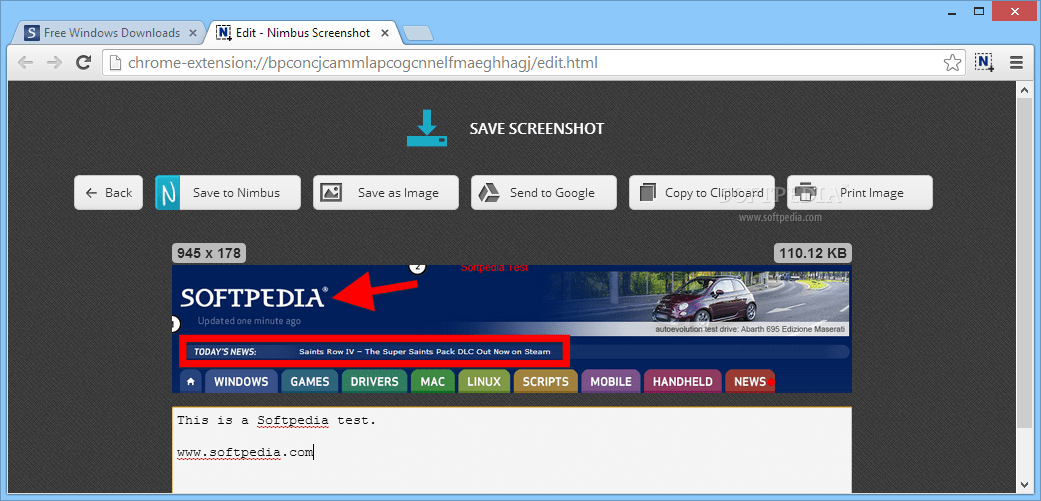The height and width of the screenshot is (501, 1041).
Task: Select the Edit - Nimbus Screenshot tab
Action: [302, 33]
